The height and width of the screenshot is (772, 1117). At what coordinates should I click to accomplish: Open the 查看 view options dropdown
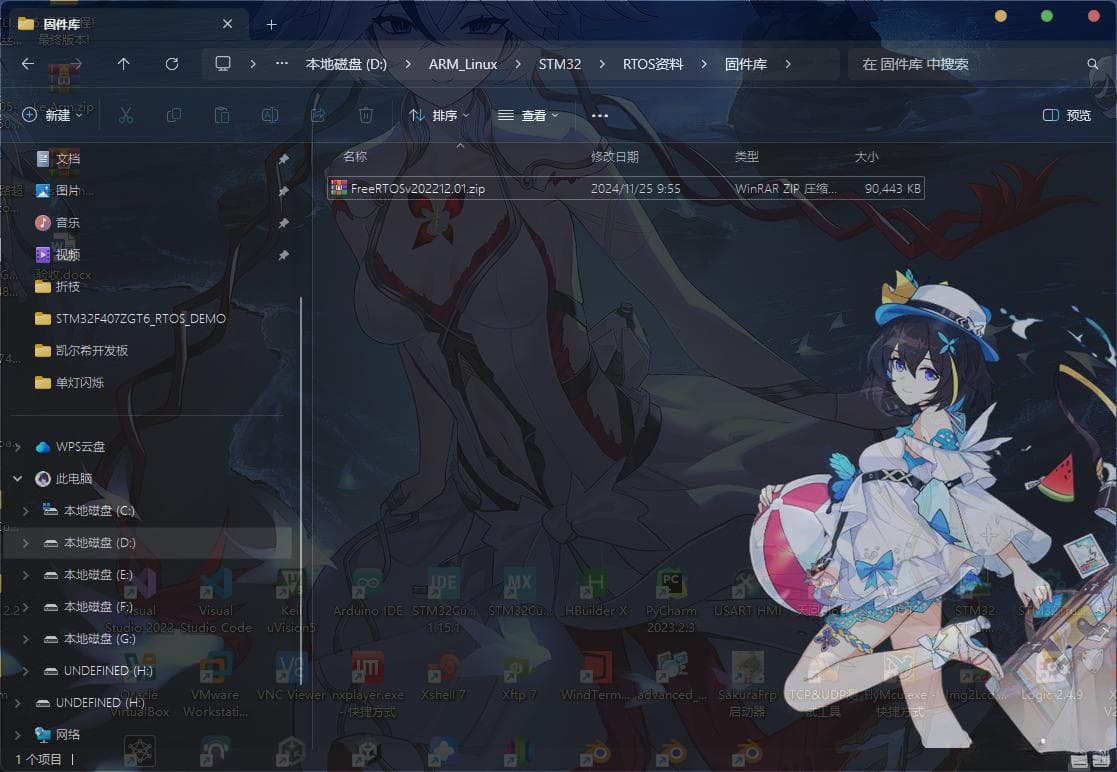pyautogui.click(x=528, y=115)
